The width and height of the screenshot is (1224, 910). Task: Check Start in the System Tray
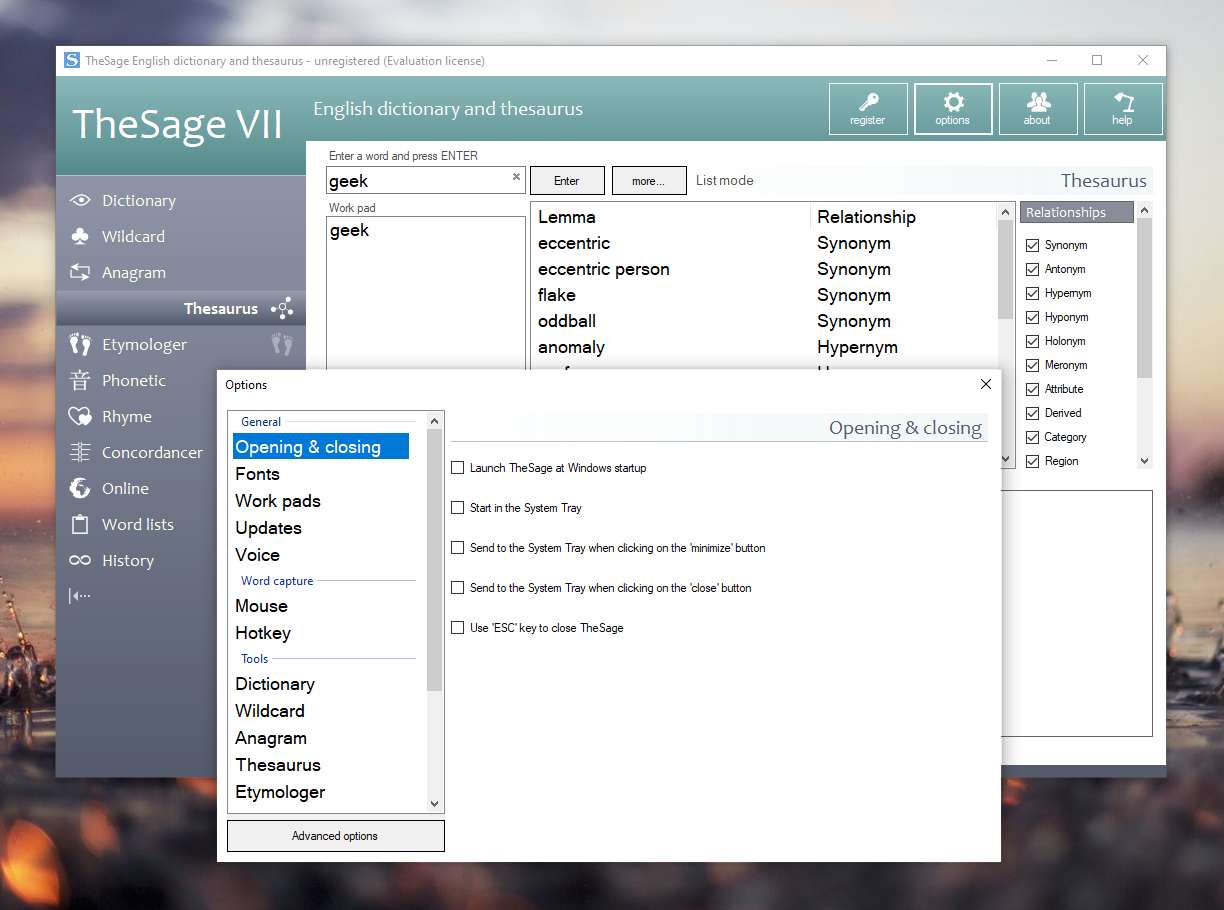tap(458, 508)
